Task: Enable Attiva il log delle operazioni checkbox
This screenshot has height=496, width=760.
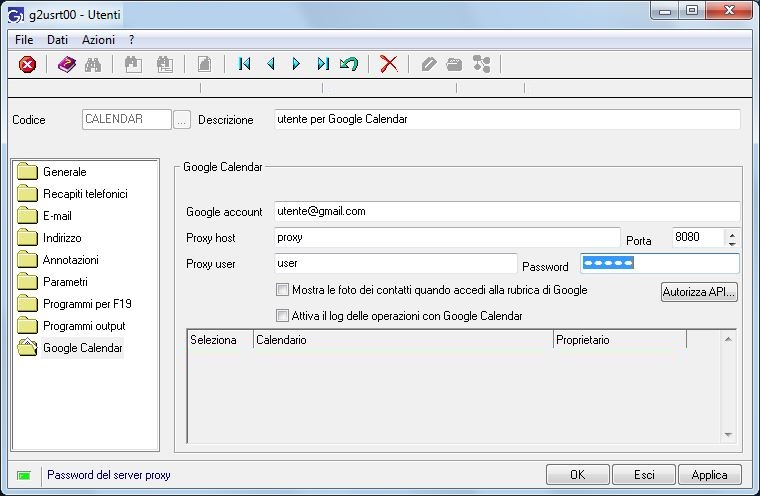Action: pyautogui.click(x=282, y=316)
